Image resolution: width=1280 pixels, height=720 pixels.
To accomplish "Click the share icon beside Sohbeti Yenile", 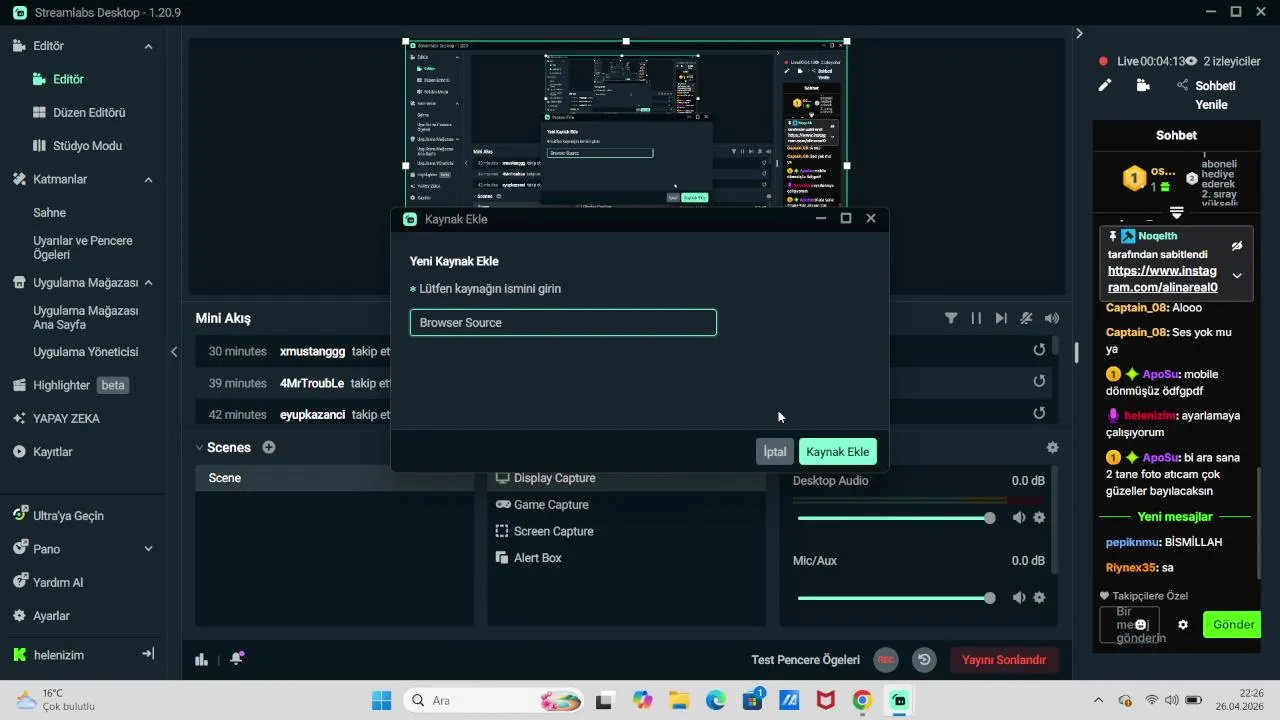I will click(x=1182, y=86).
